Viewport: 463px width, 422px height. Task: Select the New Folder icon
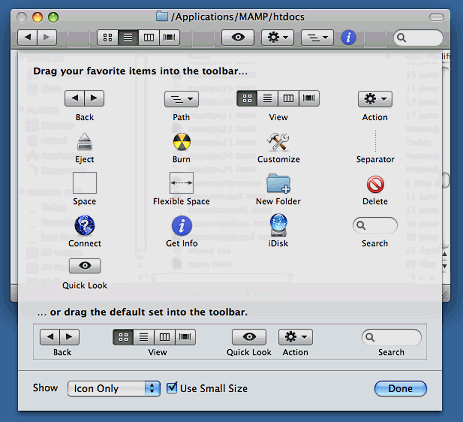click(278, 183)
